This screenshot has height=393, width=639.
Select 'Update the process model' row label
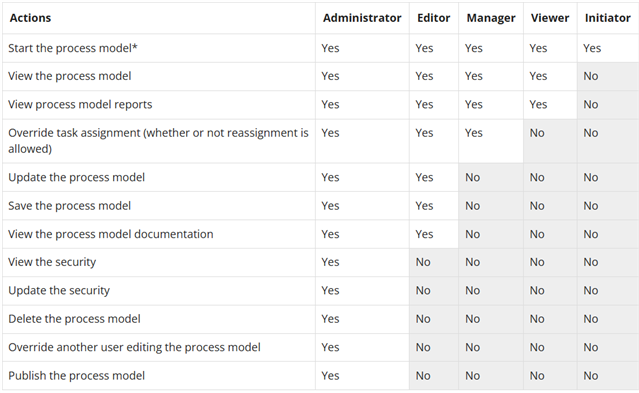[76, 177]
